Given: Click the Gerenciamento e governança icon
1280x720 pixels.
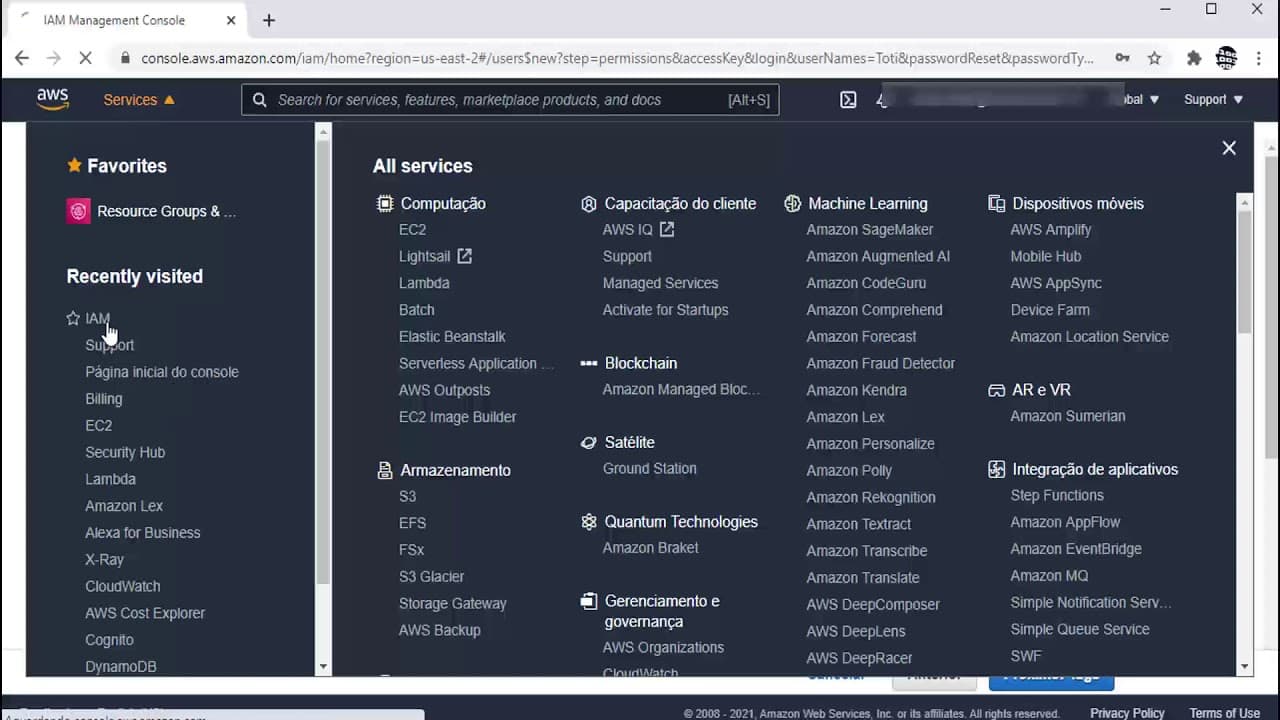Looking at the screenshot, I should [x=588, y=601].
